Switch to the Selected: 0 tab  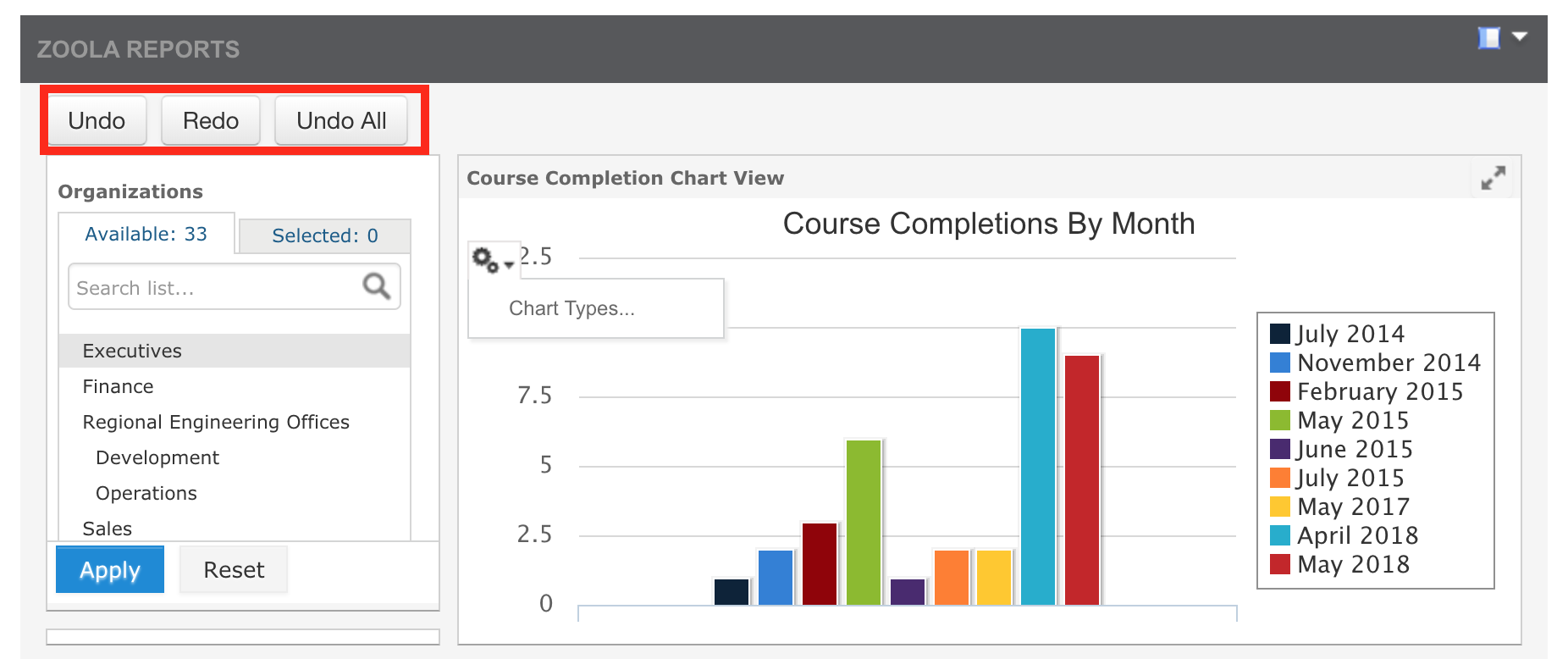pyautogui.click(x=325, y=235)
